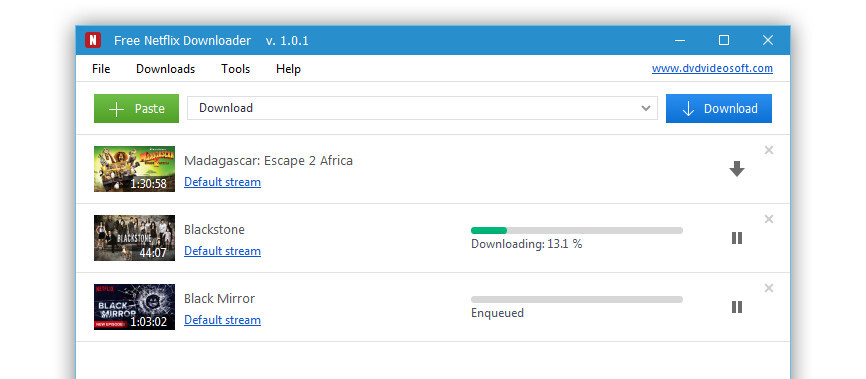Image resolution: width=866 pixels, height=379 pixels.
Task: Click the title text Madagascar: Escape 2 Africa
Action: [268, 161]
